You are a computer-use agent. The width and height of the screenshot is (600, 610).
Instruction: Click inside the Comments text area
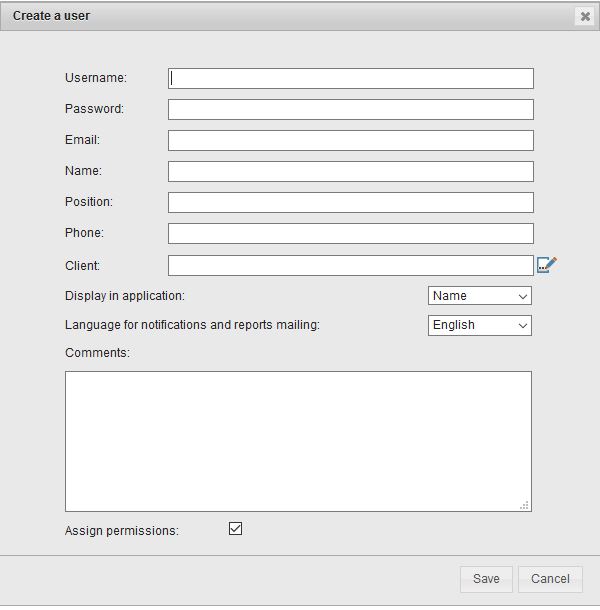(298, 441)
